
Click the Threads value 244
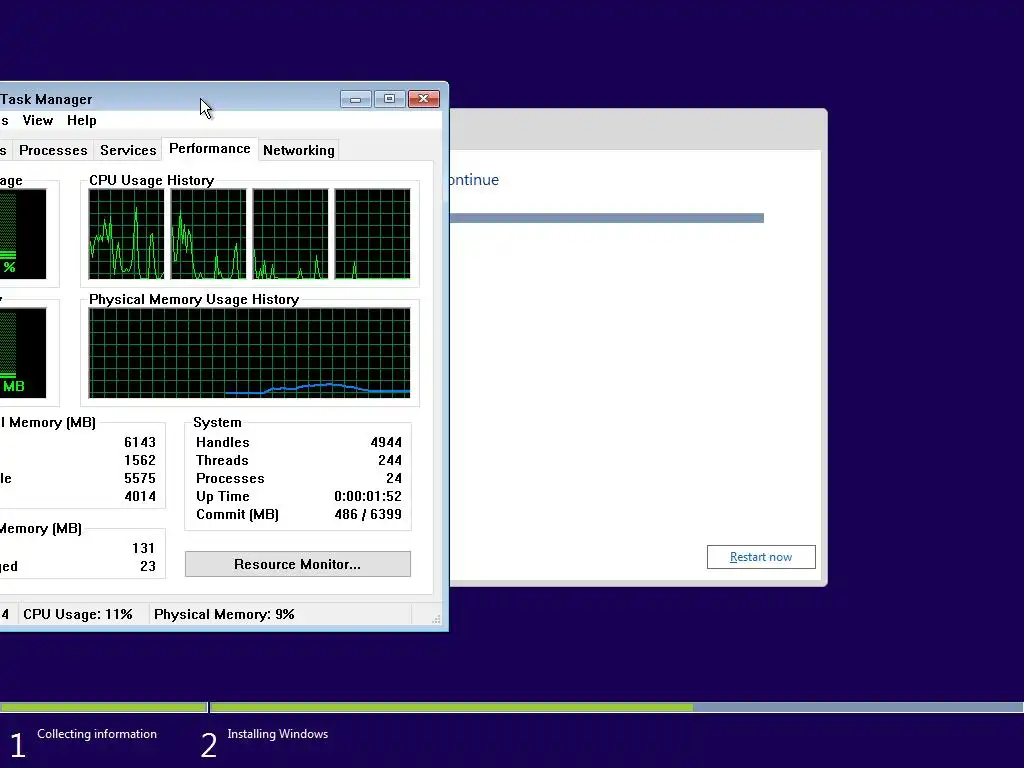[390, 460]
